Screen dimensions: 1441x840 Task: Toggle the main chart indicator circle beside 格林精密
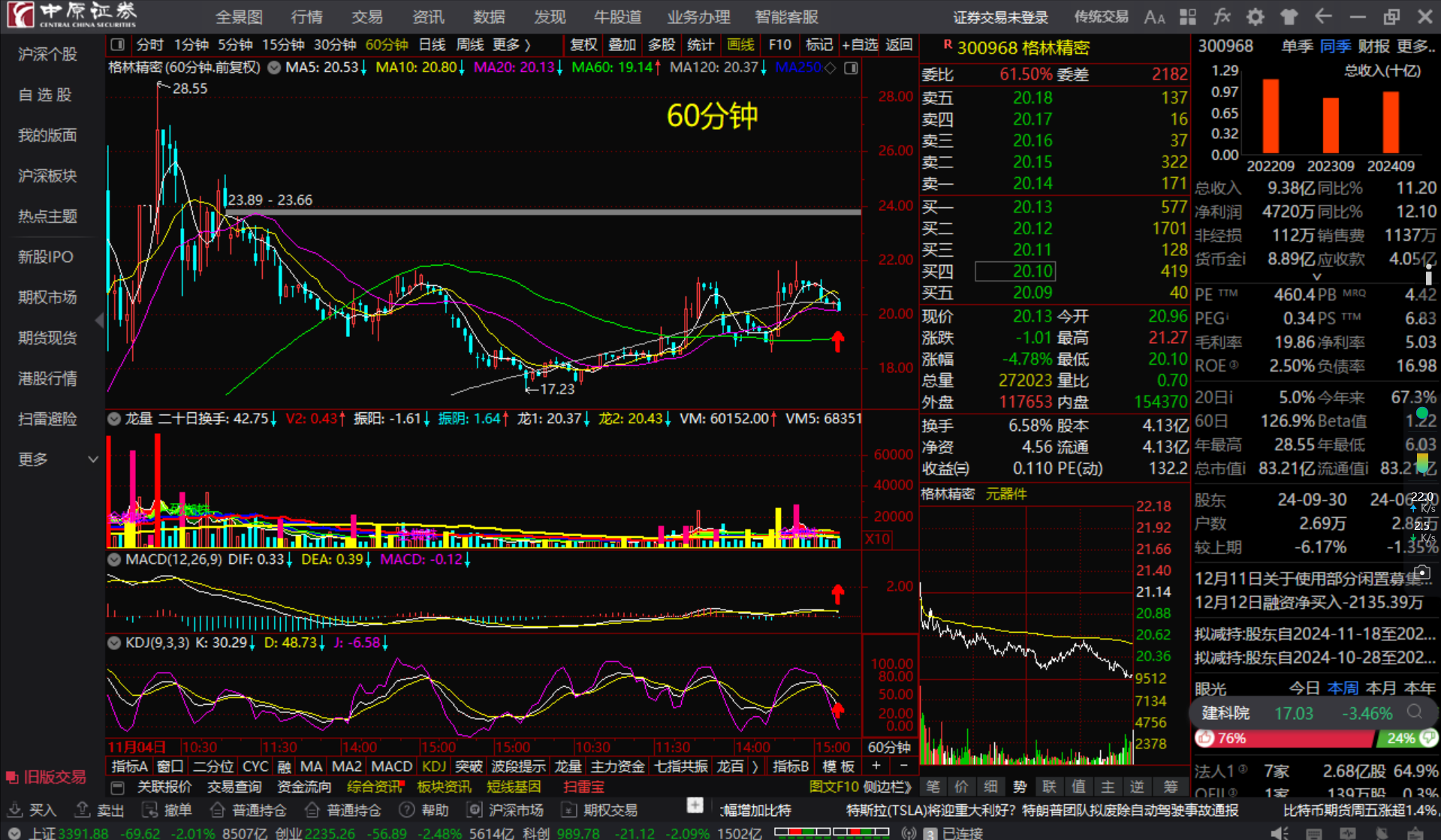click(x=274, y=68)
